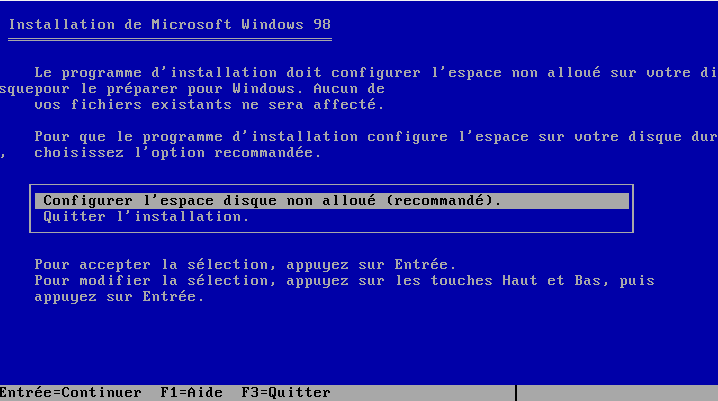718x401 pixels.
Task: Click 'Entrée=Continuer' in the status bar
Action: tap(70, 393)
